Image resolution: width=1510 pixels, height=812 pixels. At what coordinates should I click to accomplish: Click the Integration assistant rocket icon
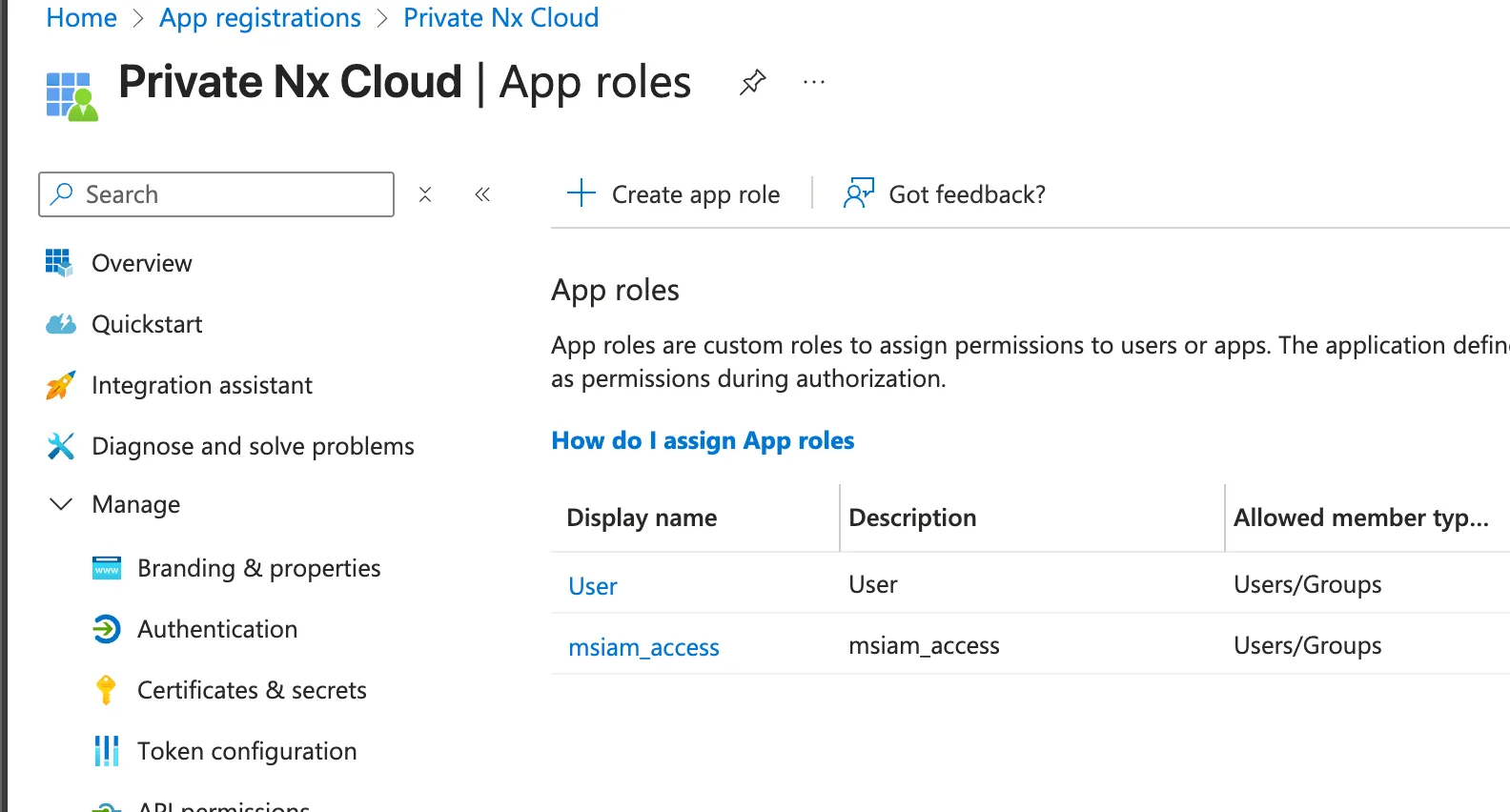[60, 385]
